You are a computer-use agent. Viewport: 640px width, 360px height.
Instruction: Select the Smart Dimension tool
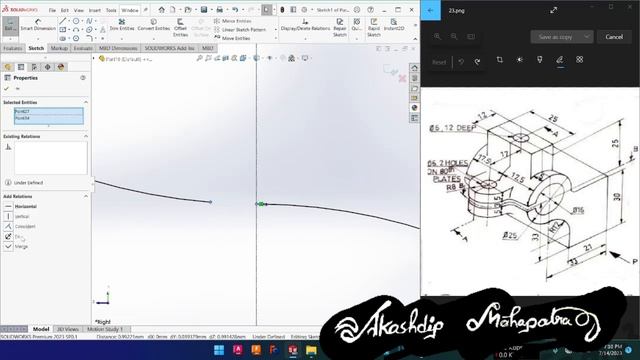[x=38, y=25]
